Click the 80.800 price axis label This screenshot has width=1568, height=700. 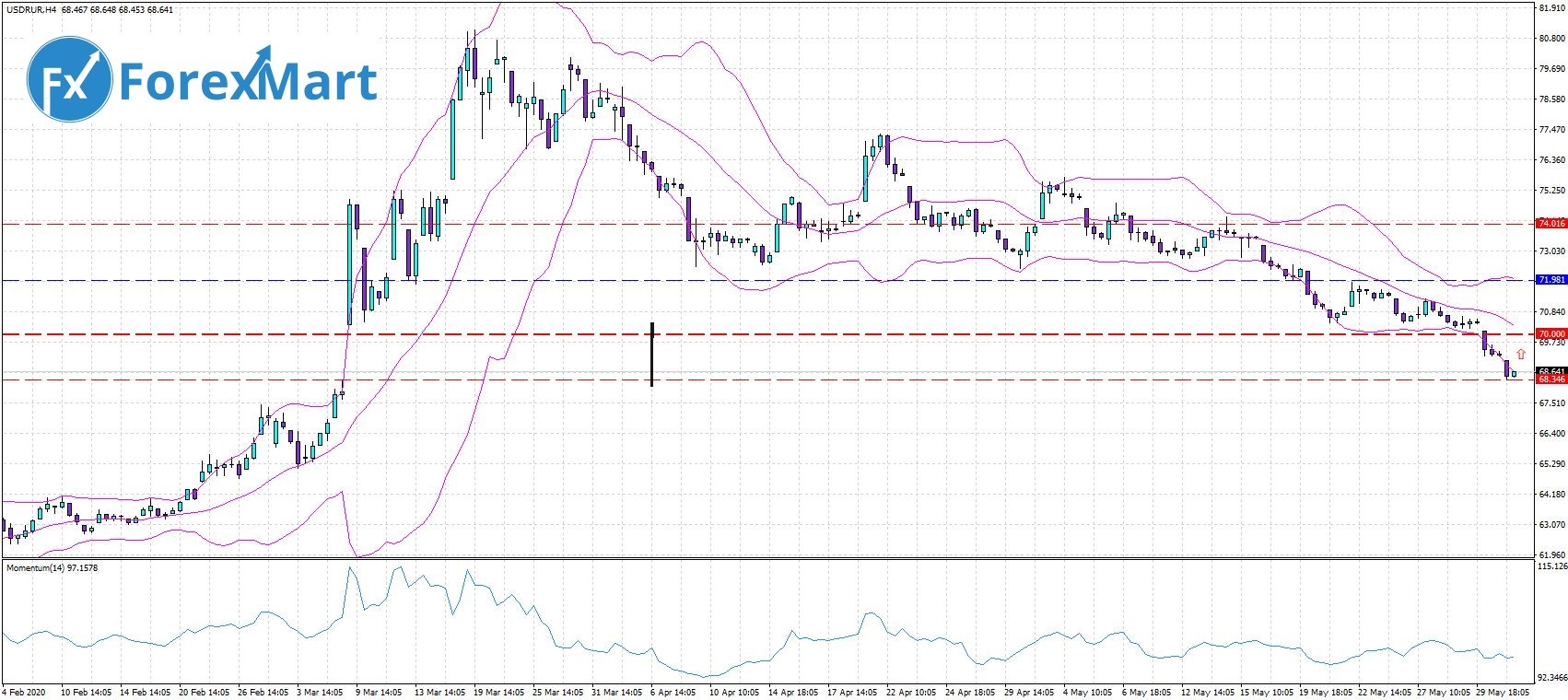point(1551,39)
